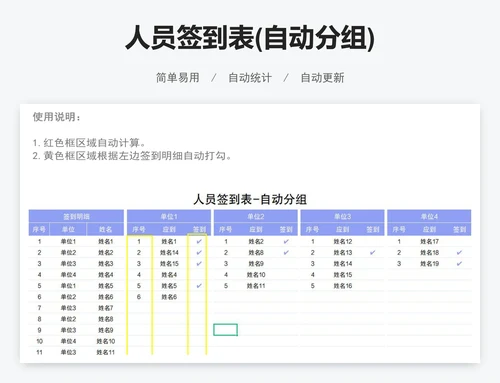Select cell 姓名12 under 单位3
Image resolution: width=500 pixels, height=383 pixels.
(x=343, y=241)
